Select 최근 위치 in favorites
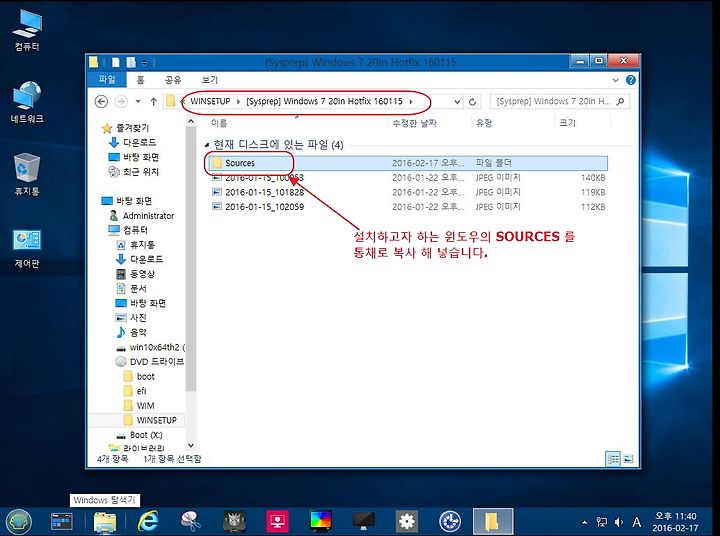 pyautogui.click(x=134, y=172)
